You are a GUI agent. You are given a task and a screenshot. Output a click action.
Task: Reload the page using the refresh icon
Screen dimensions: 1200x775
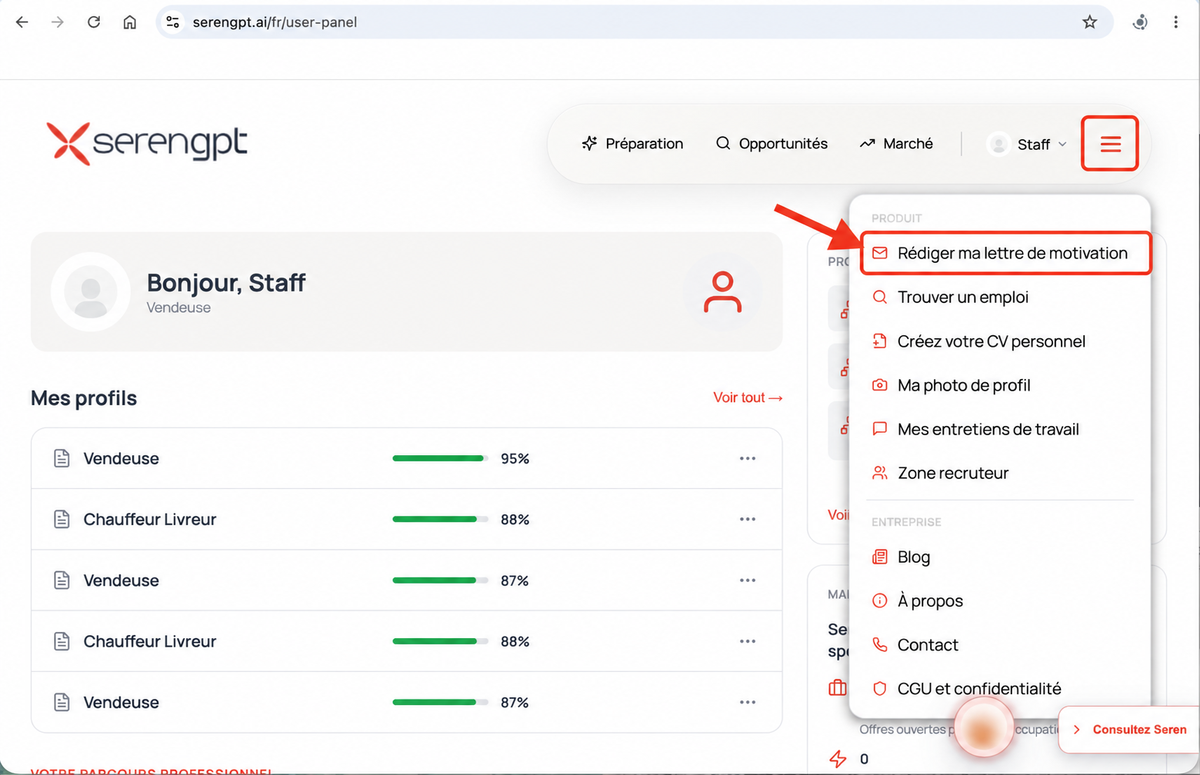click(x=94, y=22)
